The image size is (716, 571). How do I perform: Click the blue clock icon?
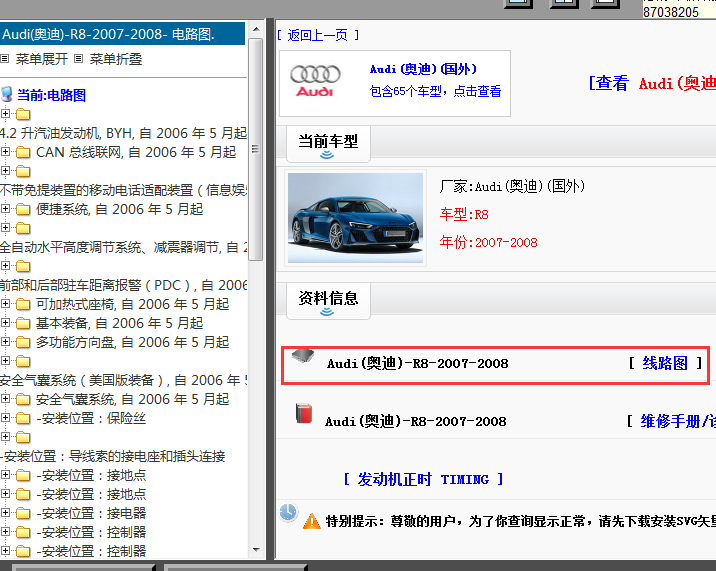pyautogui.click(x=289, y=513)
